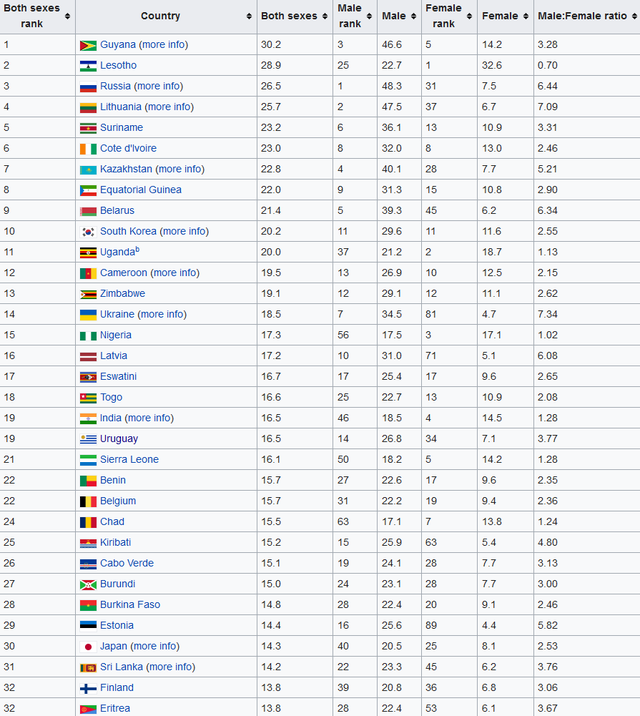The height and width of the screenshot is (716, 640).
Task: Click the Kazakhstan flag icon
Action: click(x=88, y=170)
